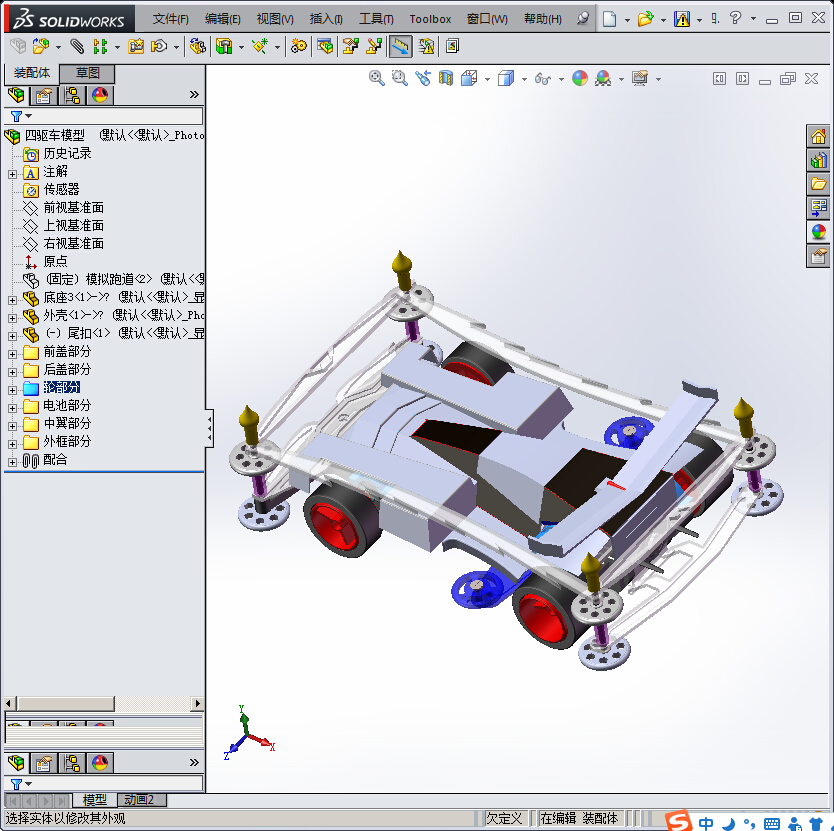
Task: Click Smart Fasteners toolbar icon
Action: click(136, 47)
